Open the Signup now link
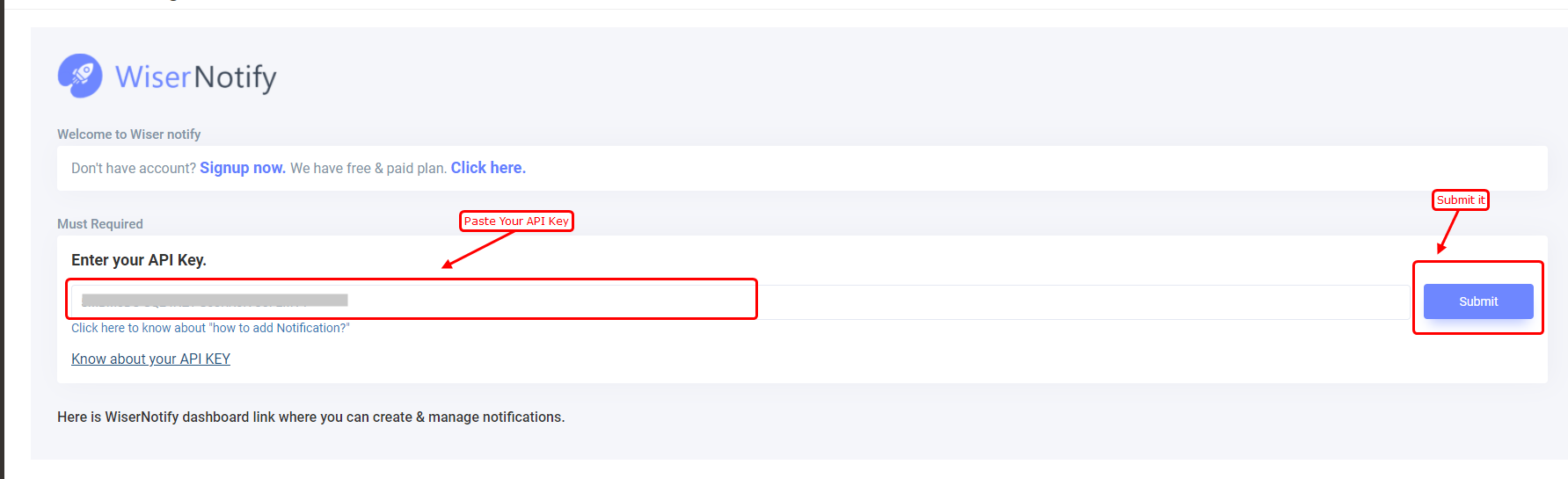1568x479 pixels. click(243, 168)
